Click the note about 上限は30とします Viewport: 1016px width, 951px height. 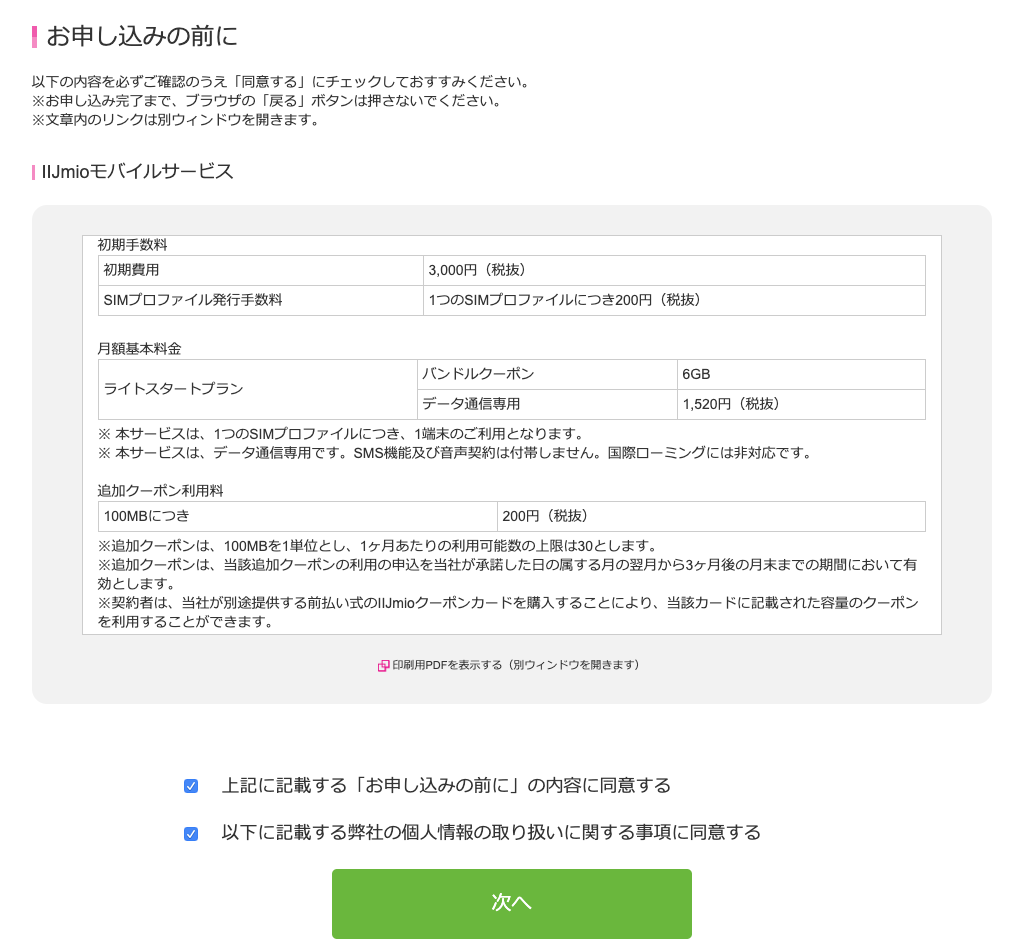378,545
